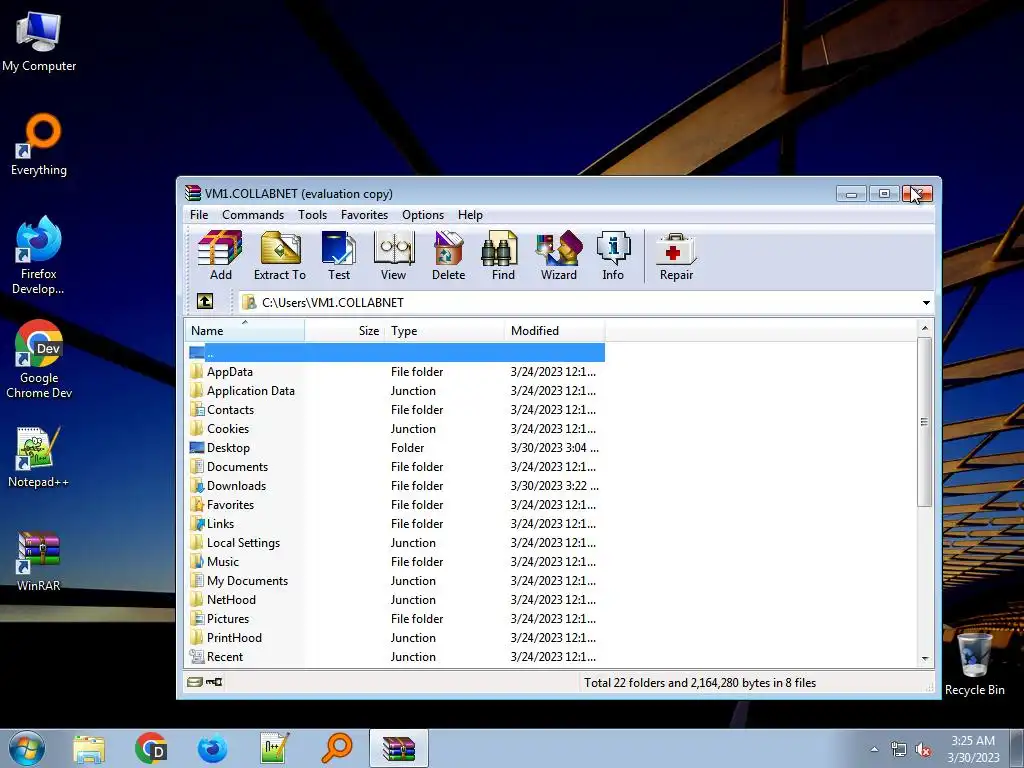Open My Computer desktop icon
This screenshot has width=1024, height=768.
pyautogui.click(x=39, y=41)
